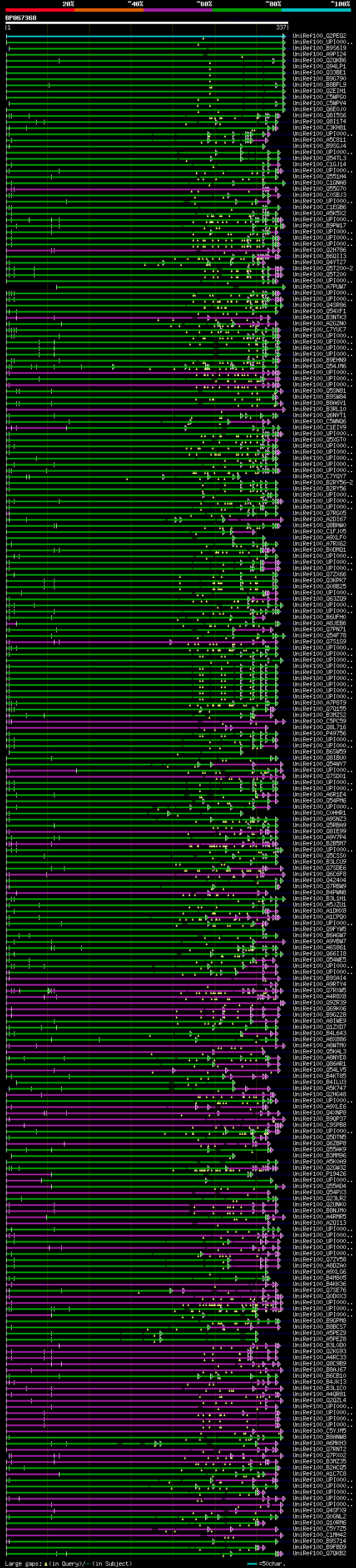Open the UniRef100_A9PI24 hit label
The image size is (356, 1568).
319,54
